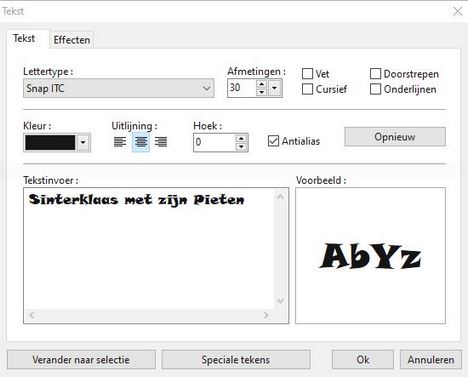
Task: Enable the Vet checkbox
Action: tap(307, 74)
